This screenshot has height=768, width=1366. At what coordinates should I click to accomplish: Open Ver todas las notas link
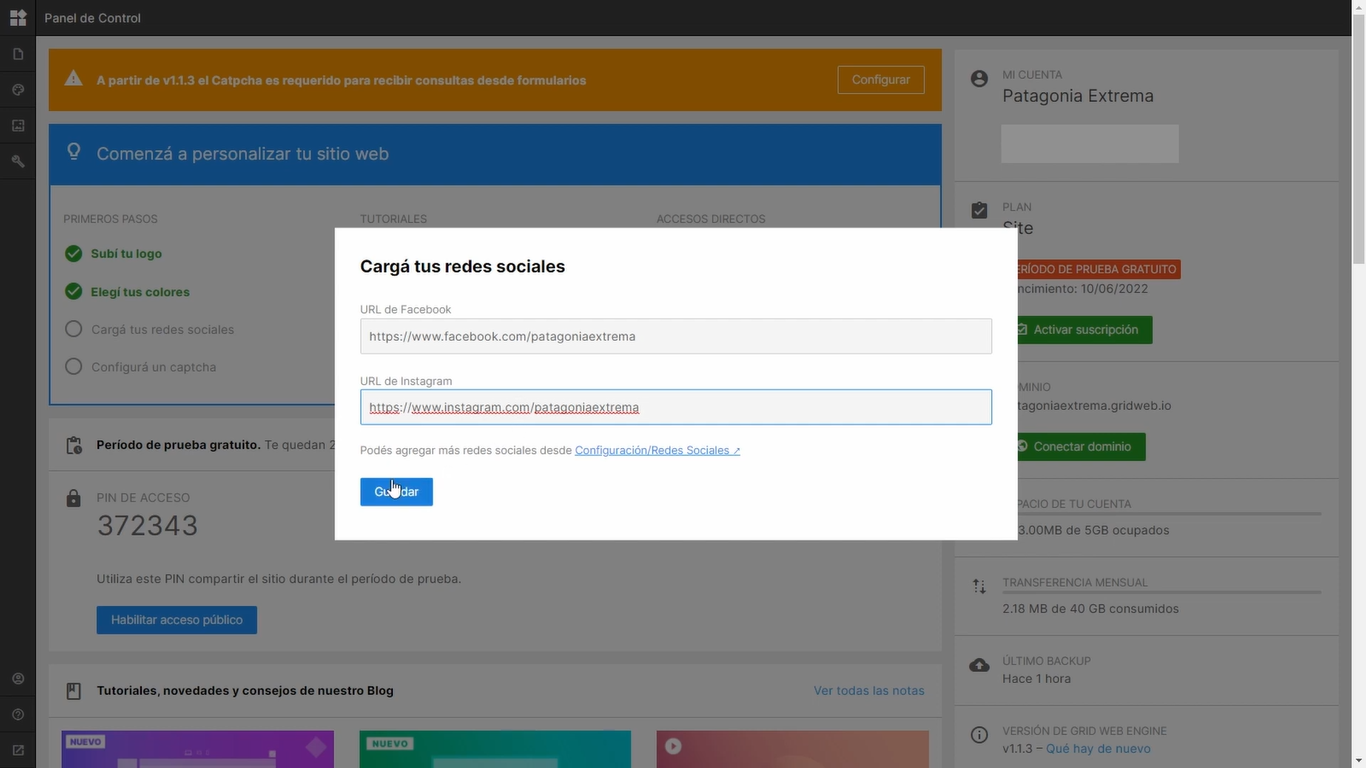click(869, 691)
